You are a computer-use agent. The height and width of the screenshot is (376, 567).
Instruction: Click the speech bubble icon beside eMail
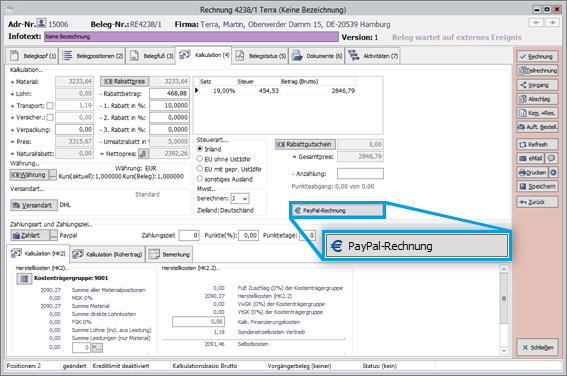coord(551,158)
